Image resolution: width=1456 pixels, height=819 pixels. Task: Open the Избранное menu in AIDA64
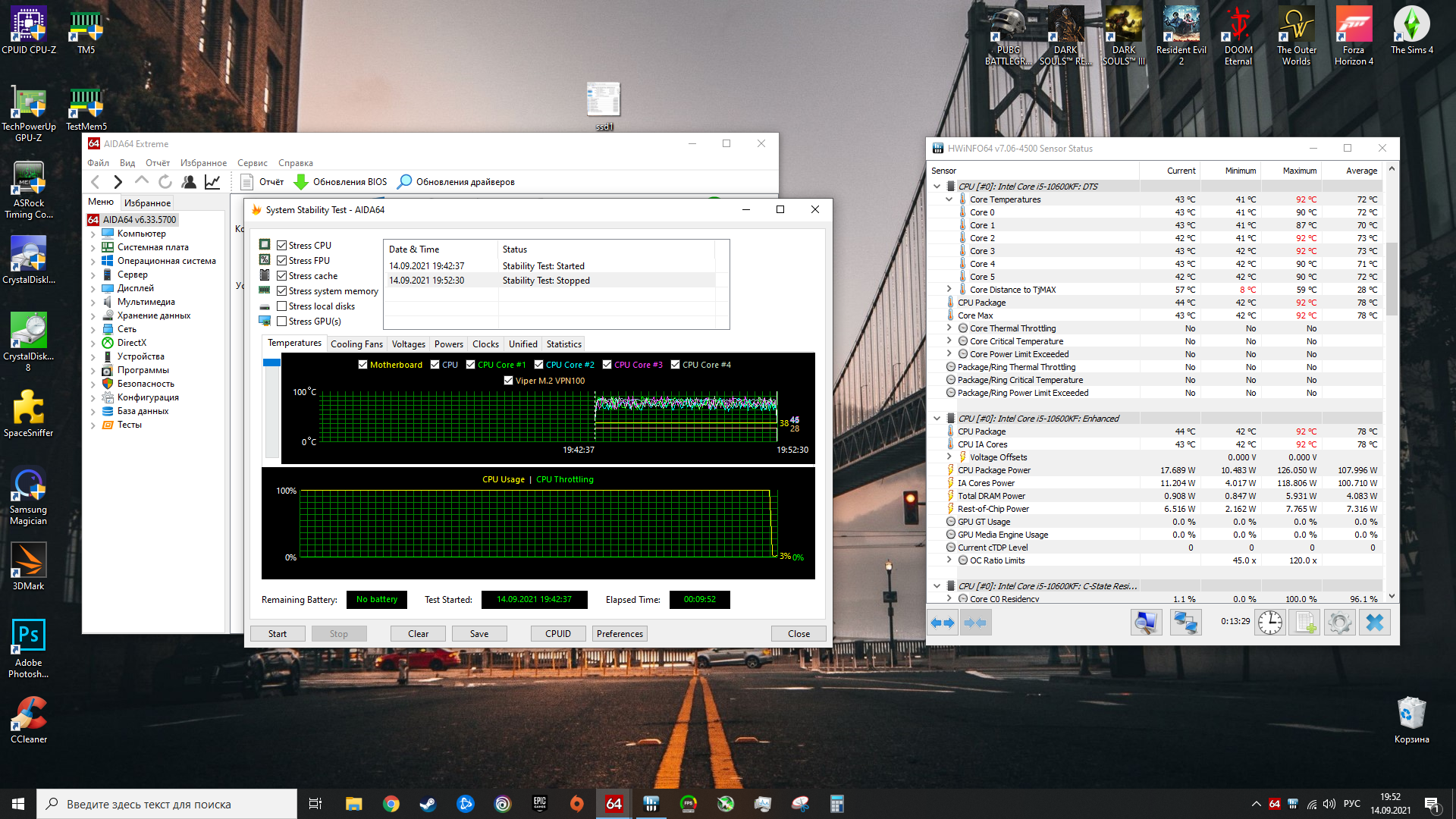click(x=203, y=163)
